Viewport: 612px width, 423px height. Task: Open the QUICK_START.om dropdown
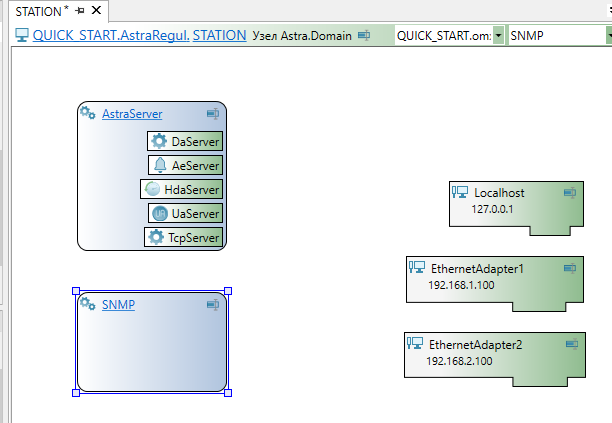pos(498,35)
